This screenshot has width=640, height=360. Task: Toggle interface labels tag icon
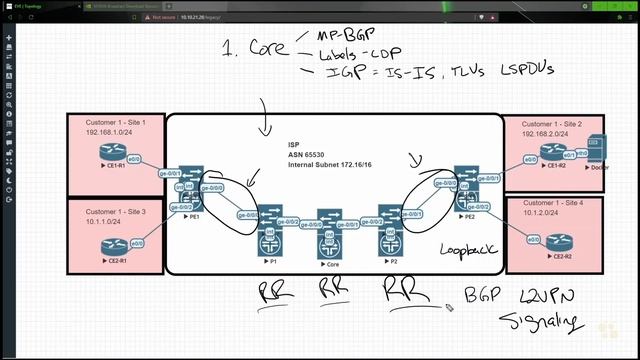pyautogui.click(x=9, y=171)
